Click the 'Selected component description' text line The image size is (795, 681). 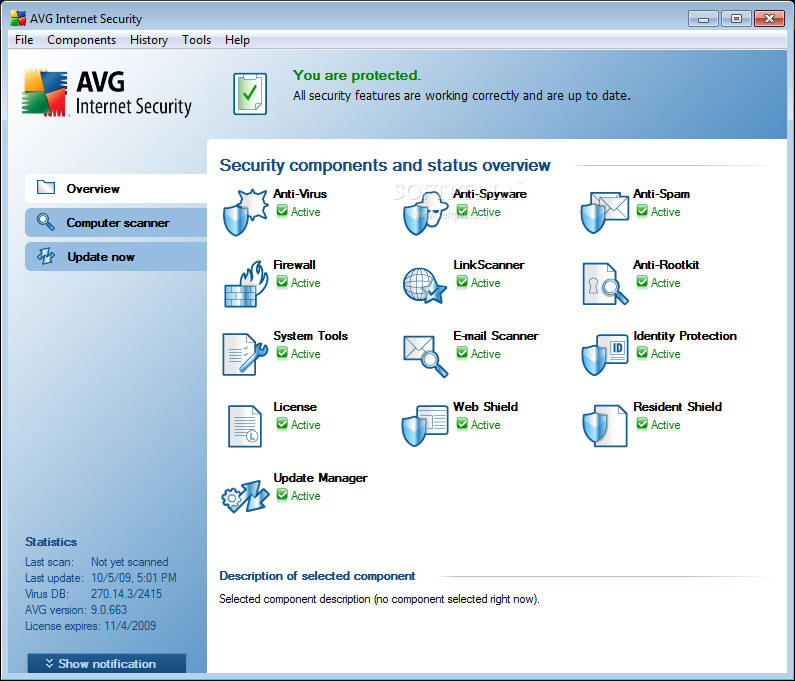click(x=379, y=599)
